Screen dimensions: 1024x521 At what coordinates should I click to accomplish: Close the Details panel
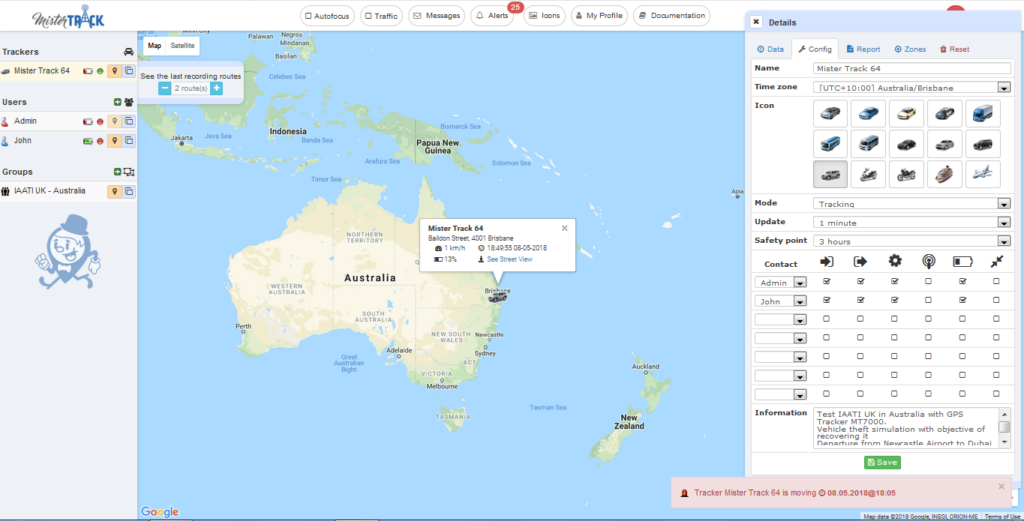point(756,22)
